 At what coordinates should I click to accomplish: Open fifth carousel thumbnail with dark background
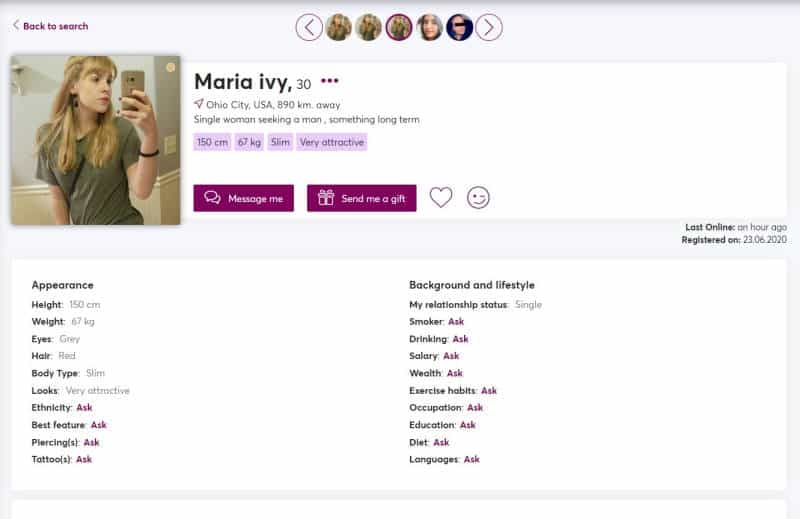point(459,28)
